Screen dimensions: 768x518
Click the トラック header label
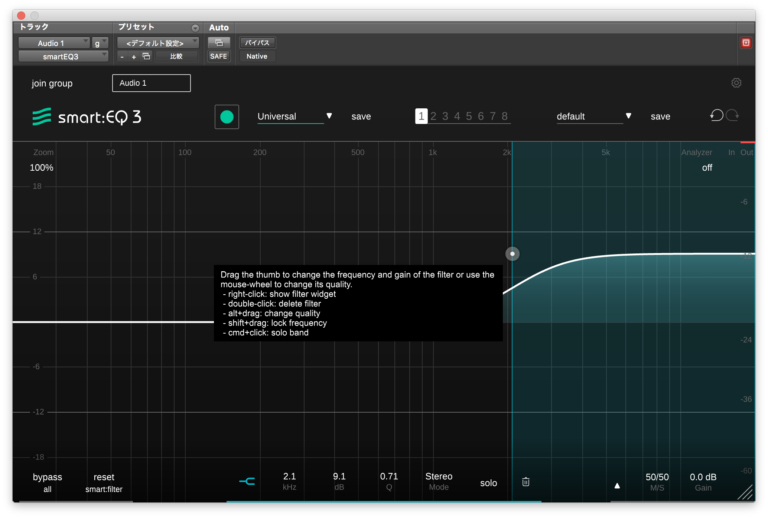point(34,27)
